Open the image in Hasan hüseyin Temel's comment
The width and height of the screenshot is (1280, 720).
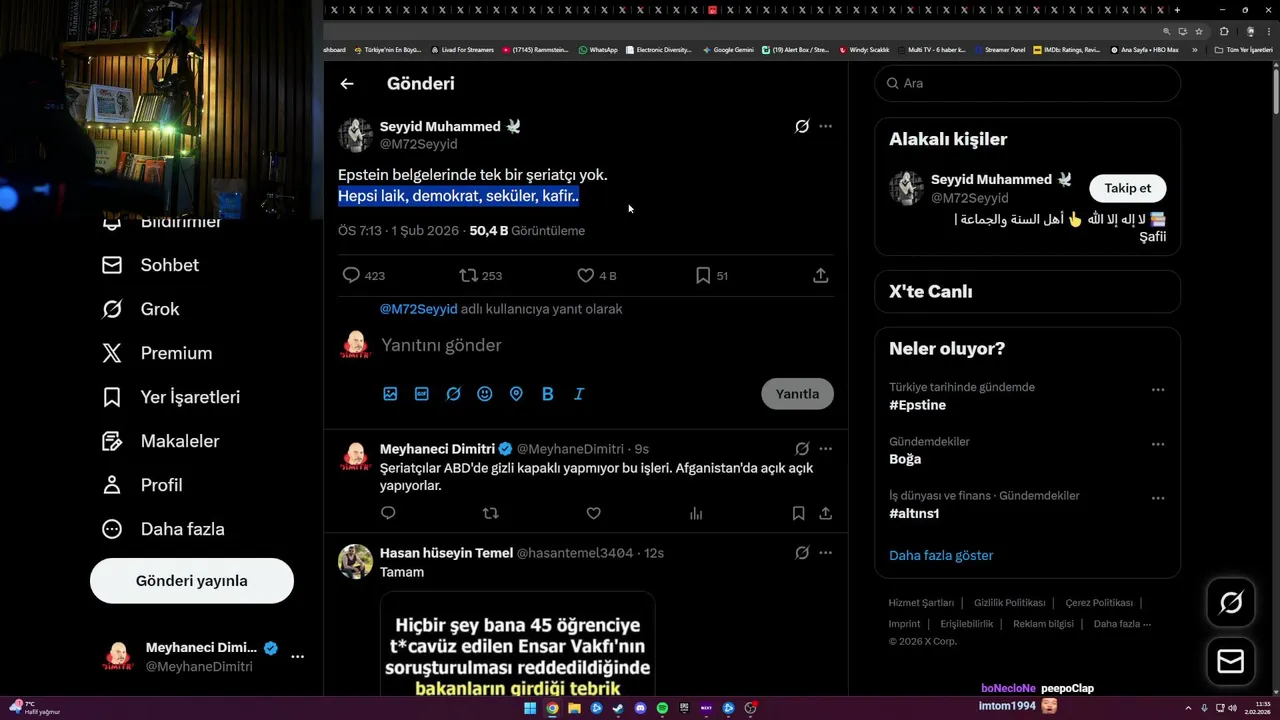pyautogui.click(x=517, y=644)
